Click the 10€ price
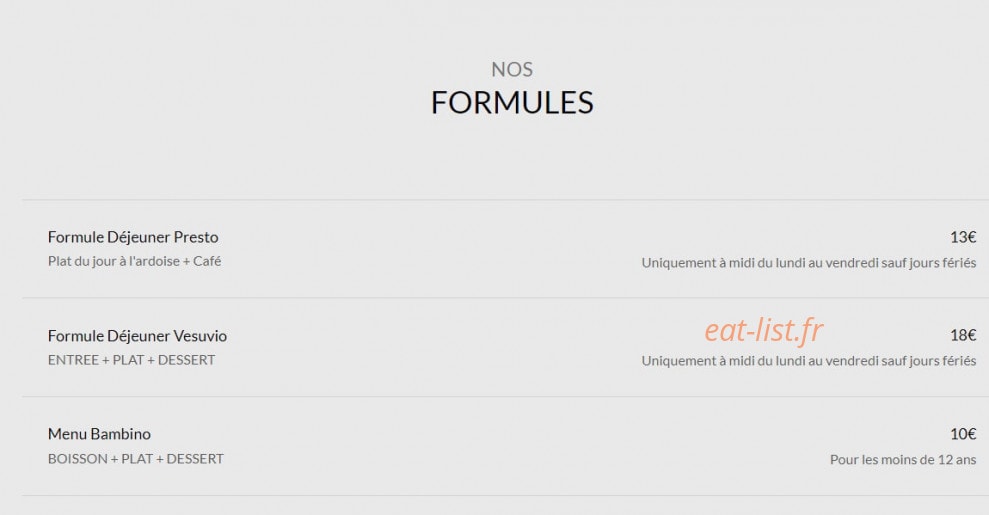Screen dimensions: 989x515 click(x=963, y=434)
